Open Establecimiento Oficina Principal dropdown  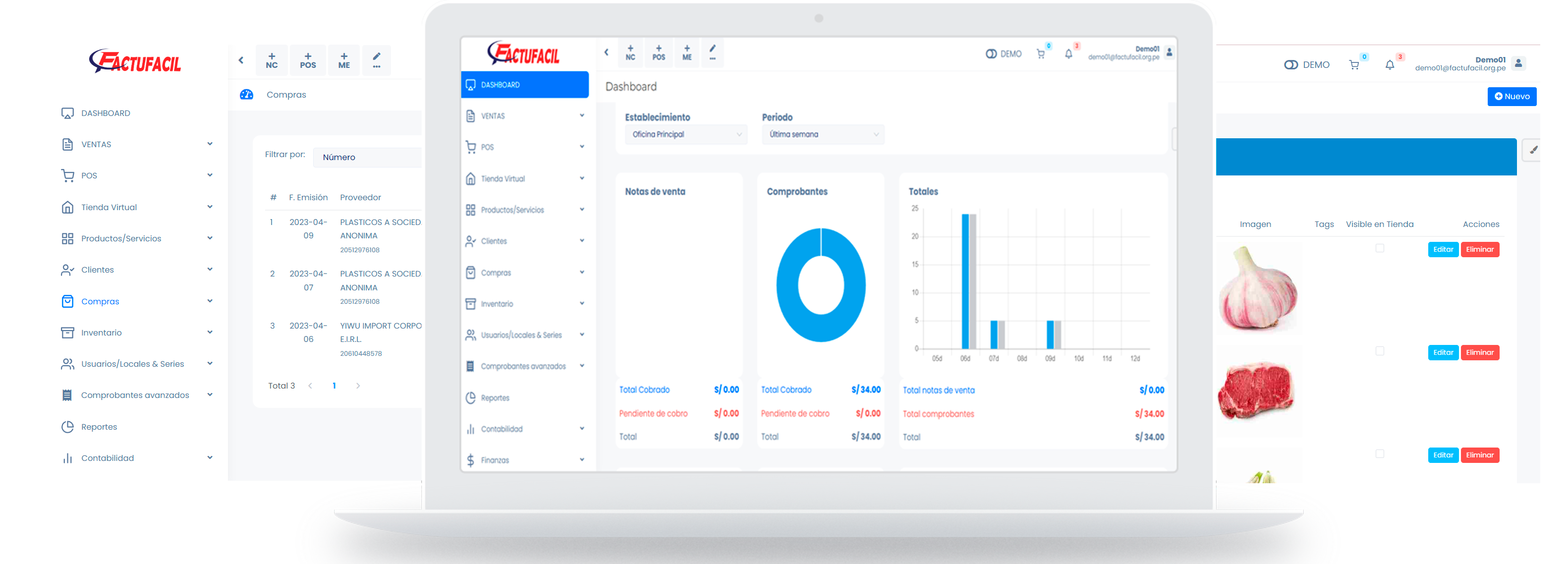click(x=686, y=134)
